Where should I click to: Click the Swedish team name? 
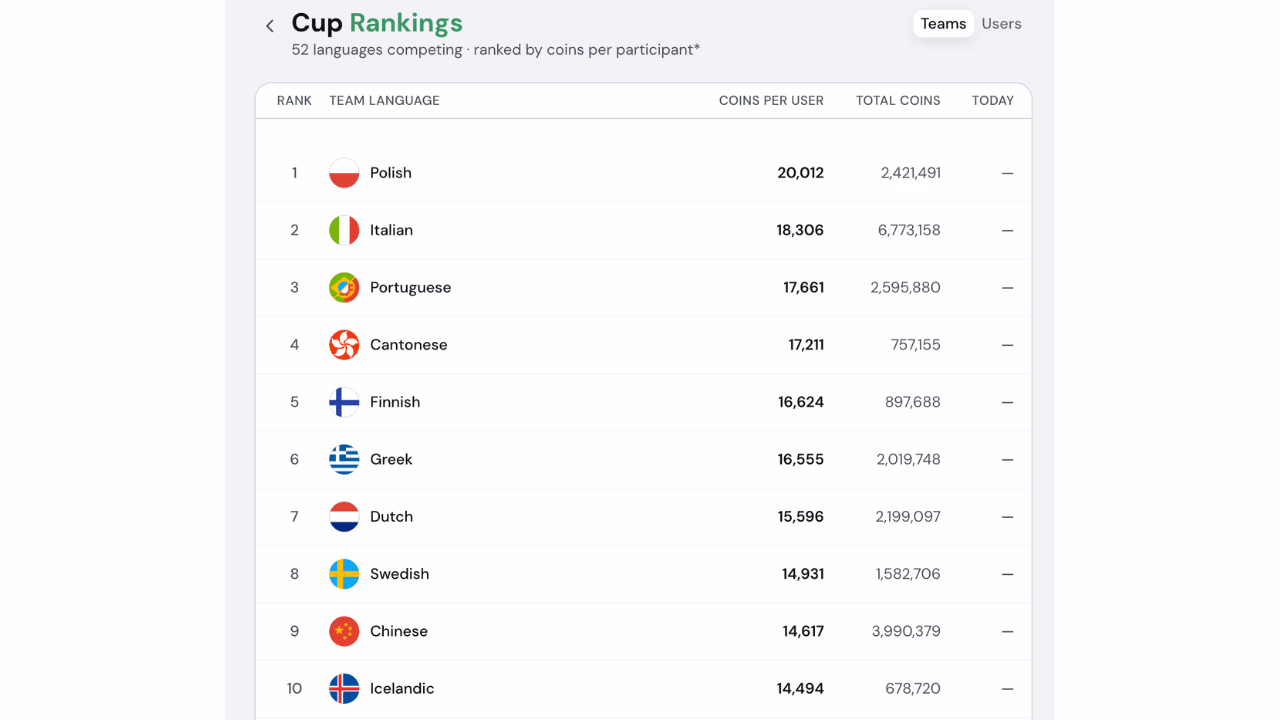tap(399, 574)
